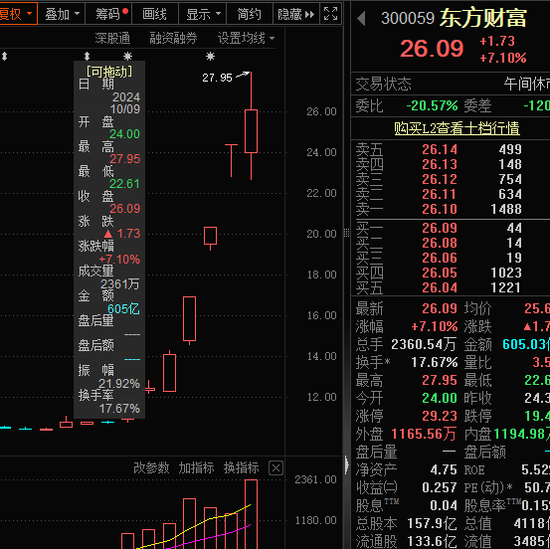Click the 交易状态 label

tap(383, 84)
